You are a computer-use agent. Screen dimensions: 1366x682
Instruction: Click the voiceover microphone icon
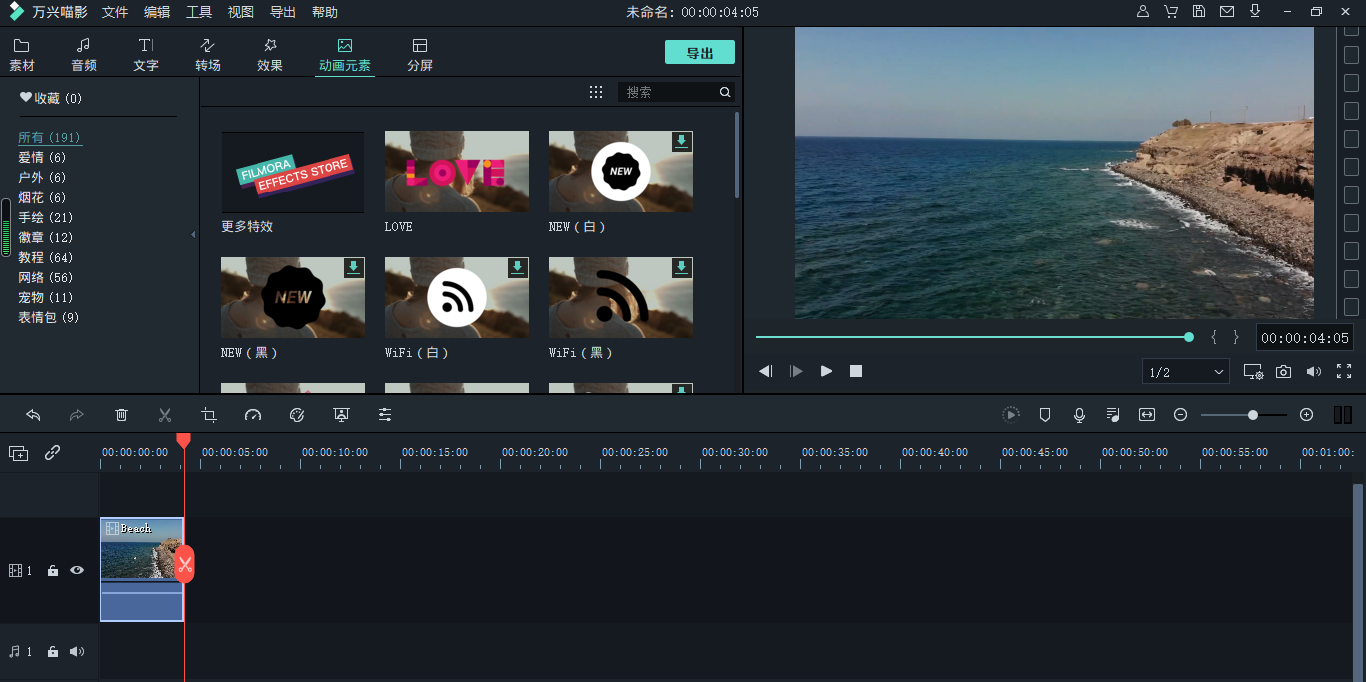click(x=1079, y=415)
